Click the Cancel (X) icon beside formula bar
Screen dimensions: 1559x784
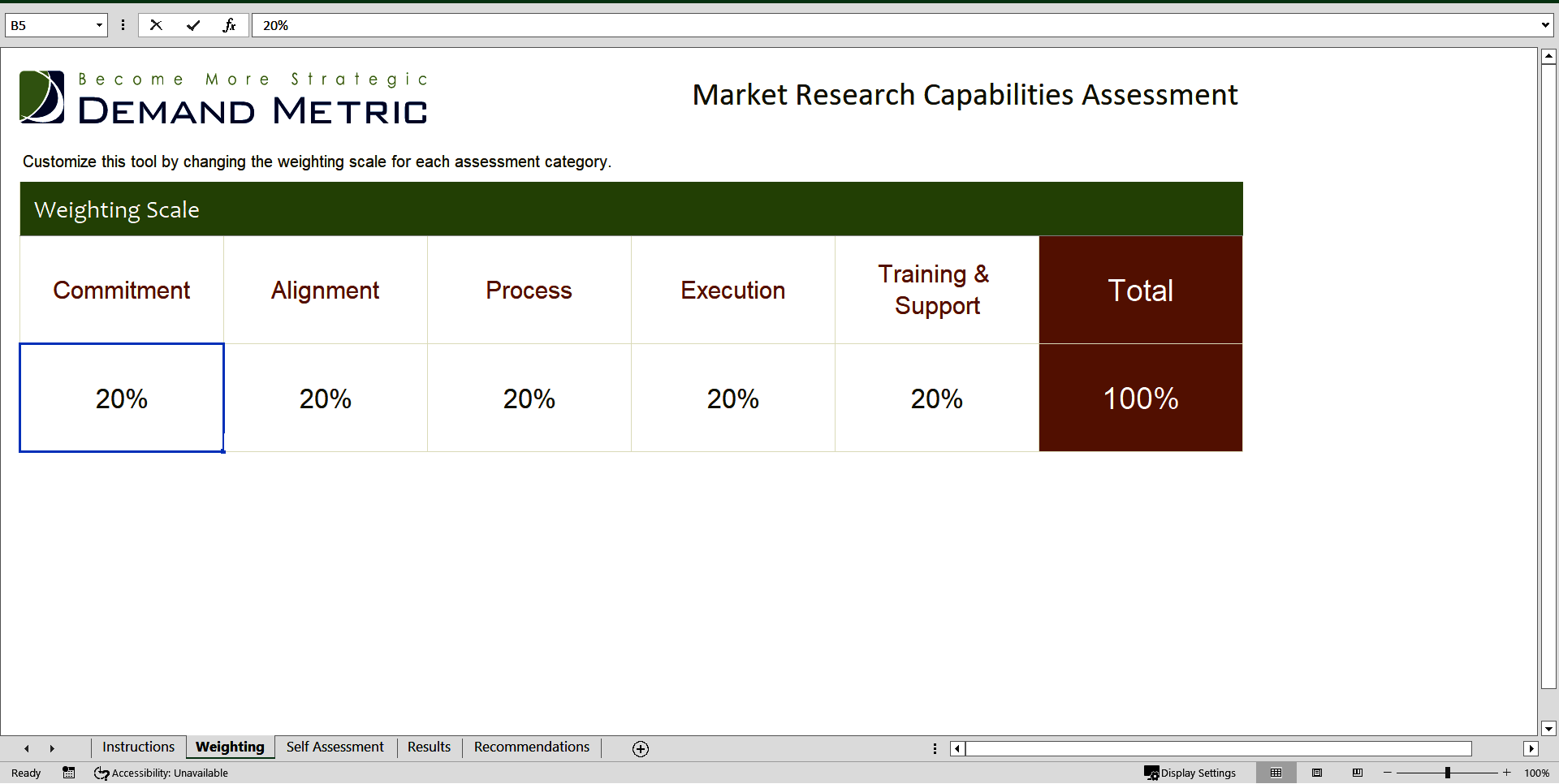156,25
